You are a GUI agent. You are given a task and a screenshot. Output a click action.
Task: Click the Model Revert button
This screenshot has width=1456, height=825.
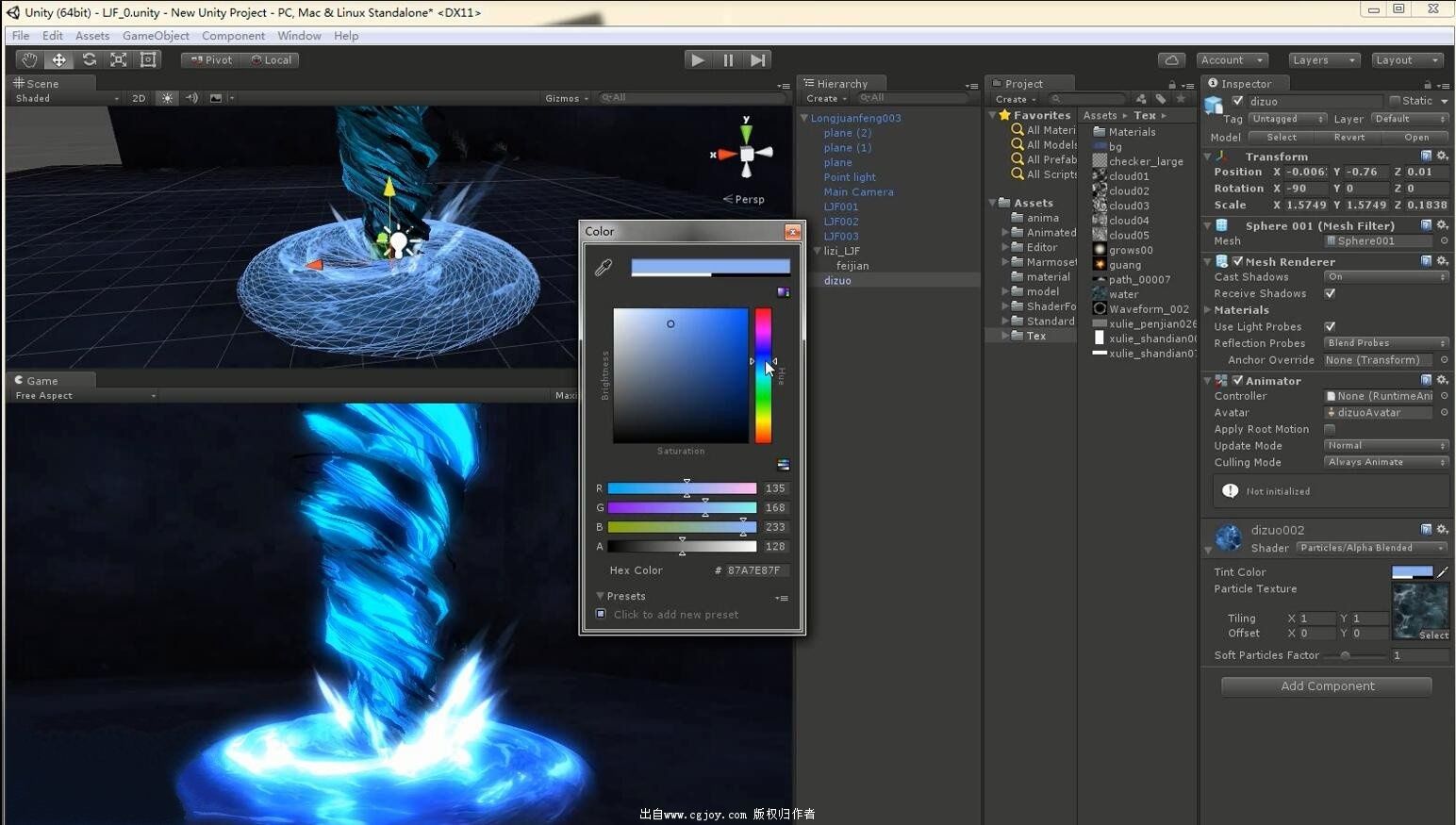[x=1348, y=137]
